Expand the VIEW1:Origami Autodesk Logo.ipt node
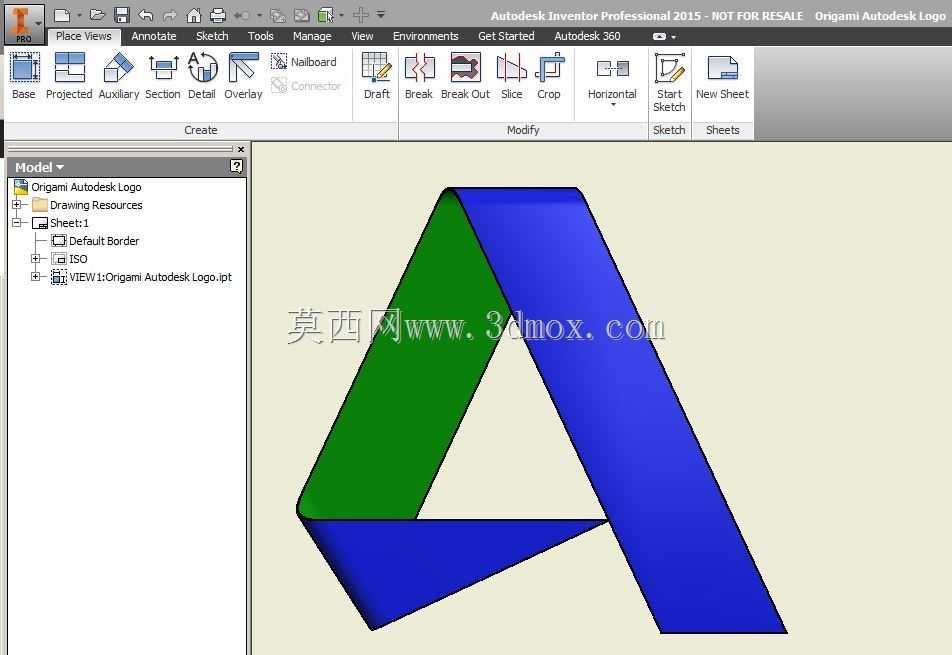The image size is (952, 655). coord(35,277)
